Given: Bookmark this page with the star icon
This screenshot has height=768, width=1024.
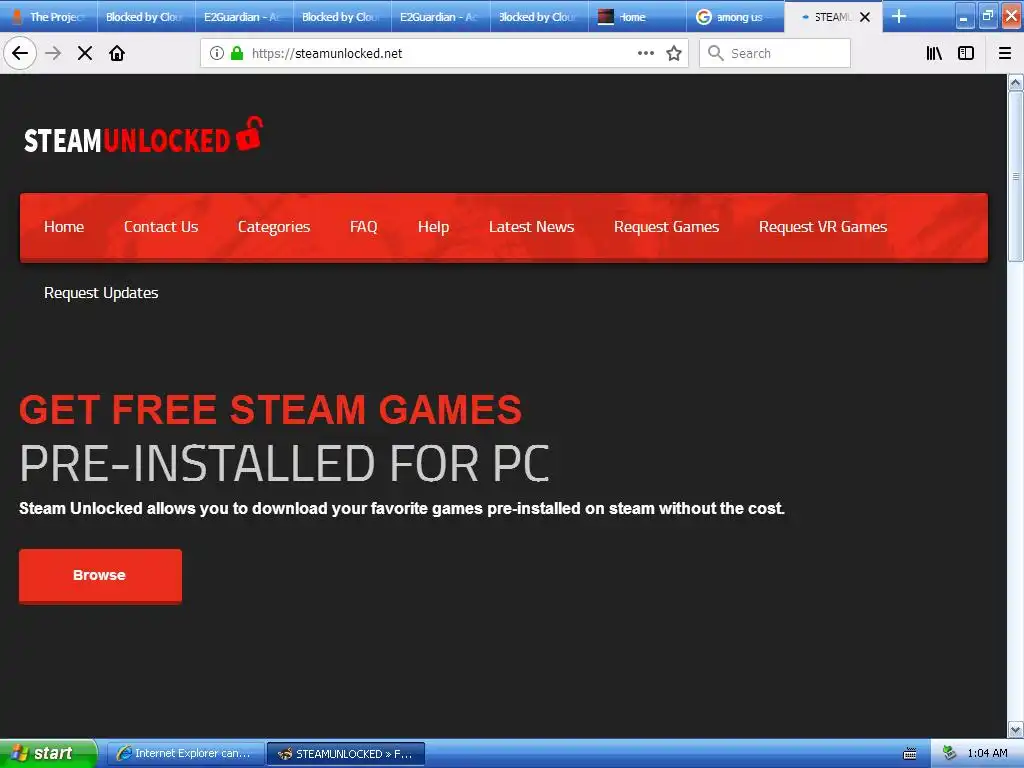Looking at the screenshot, I should [x=674, y=53].
